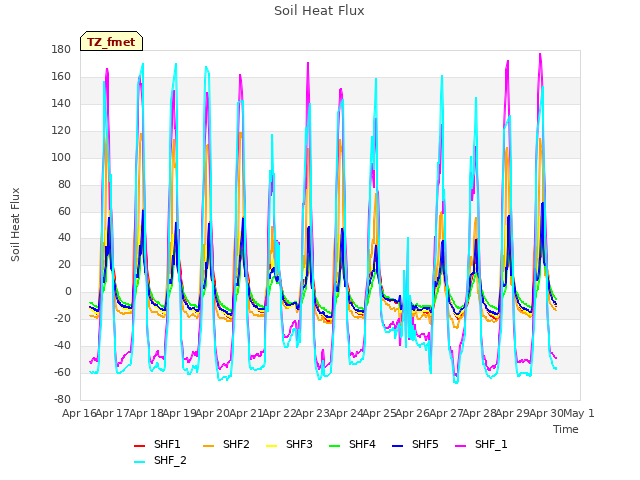Click the green SHF4 legend color marker
The height and width of the screenshot is (480, 640).
tap(335, 446)
